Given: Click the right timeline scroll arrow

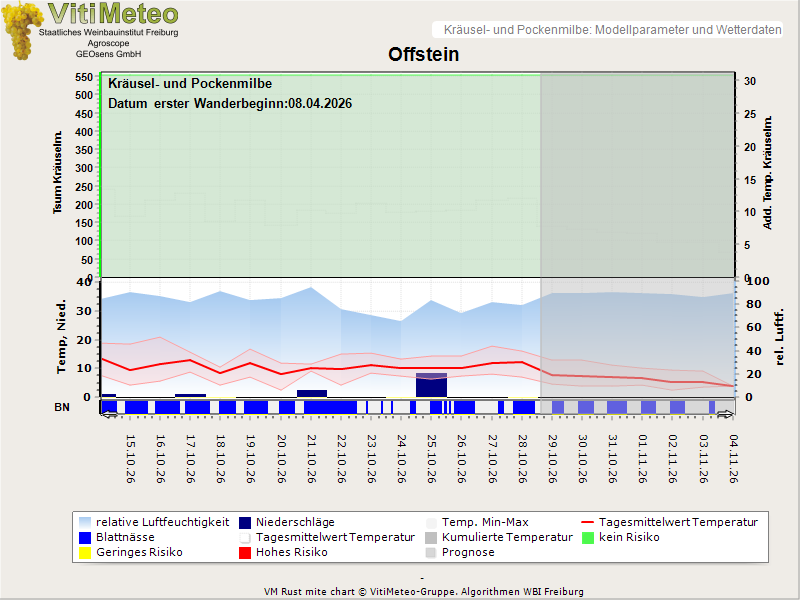Looking at the screenshot, I should click(x=725, y=414).
